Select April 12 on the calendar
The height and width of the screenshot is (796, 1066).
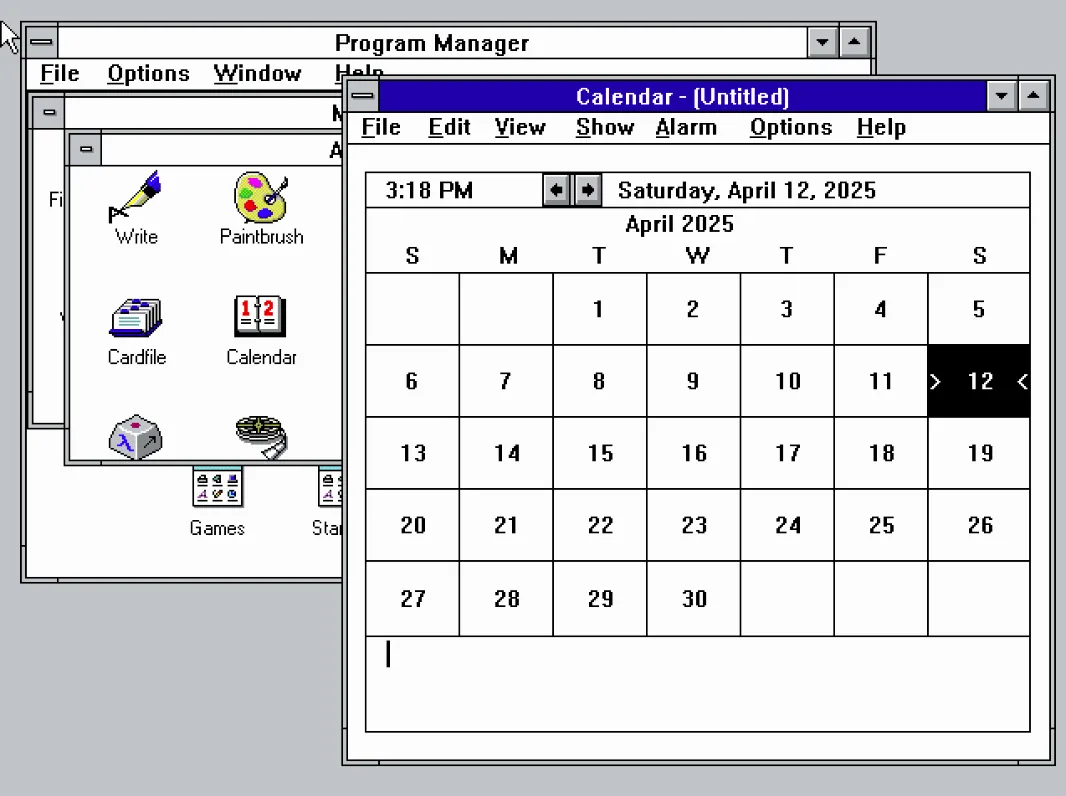pyautogui.click(x=979, y=381)
